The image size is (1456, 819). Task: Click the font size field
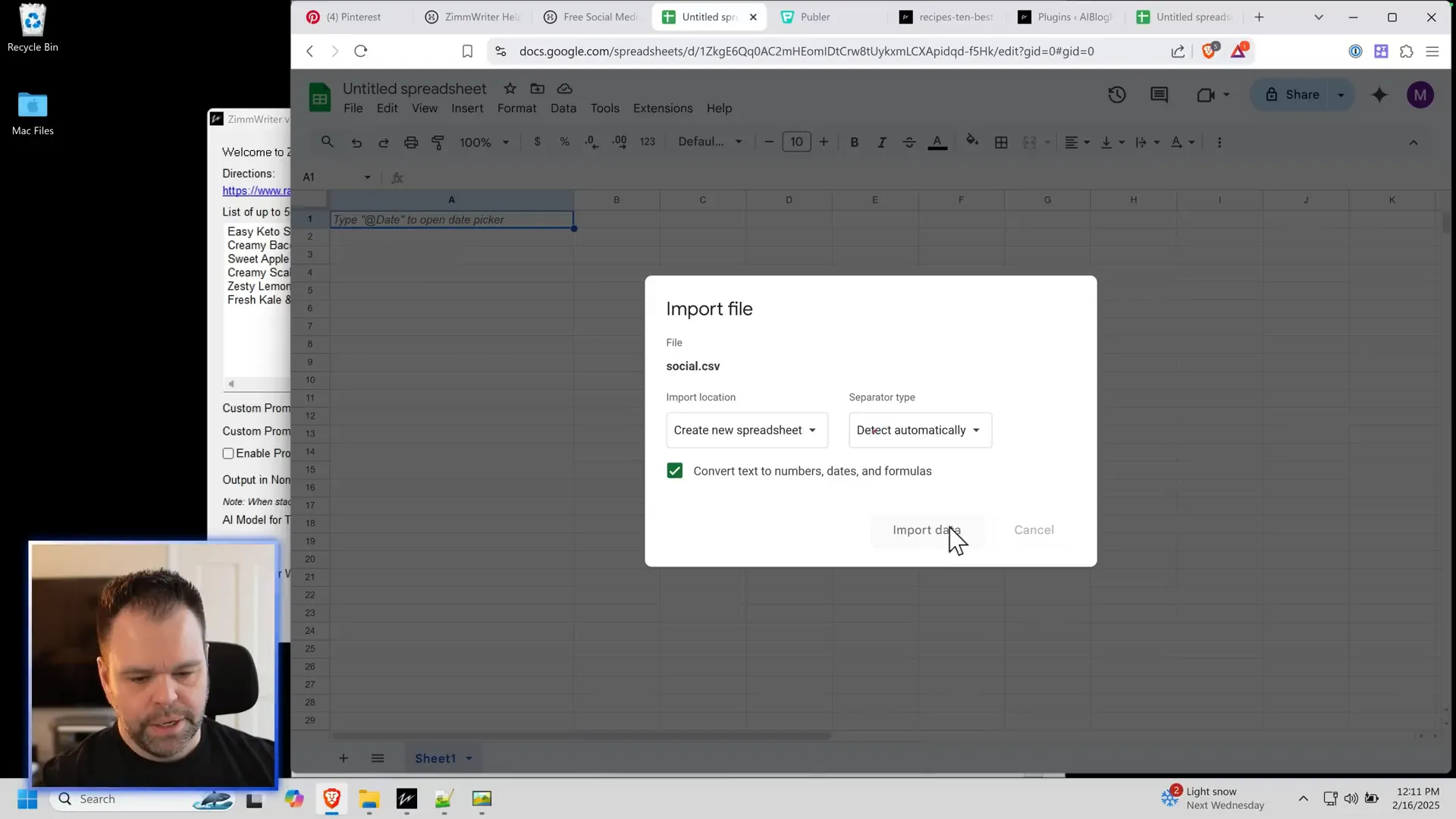[x=796, y=142]
